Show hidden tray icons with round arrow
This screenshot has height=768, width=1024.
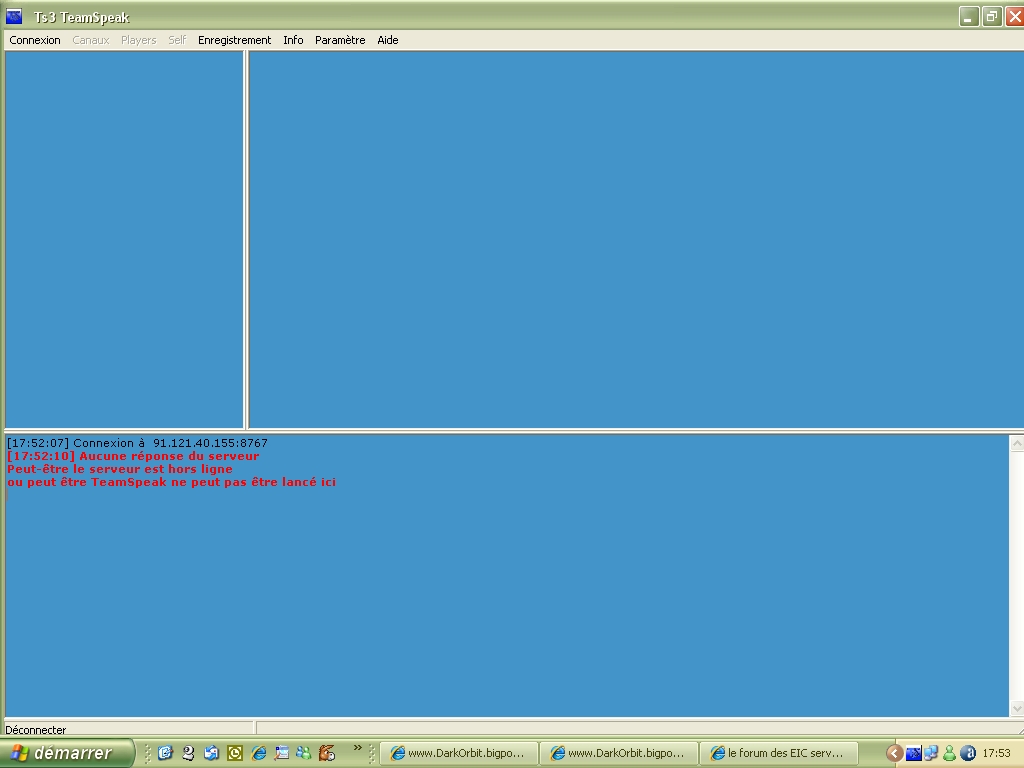pyautogui.click(x=895, y=753)
